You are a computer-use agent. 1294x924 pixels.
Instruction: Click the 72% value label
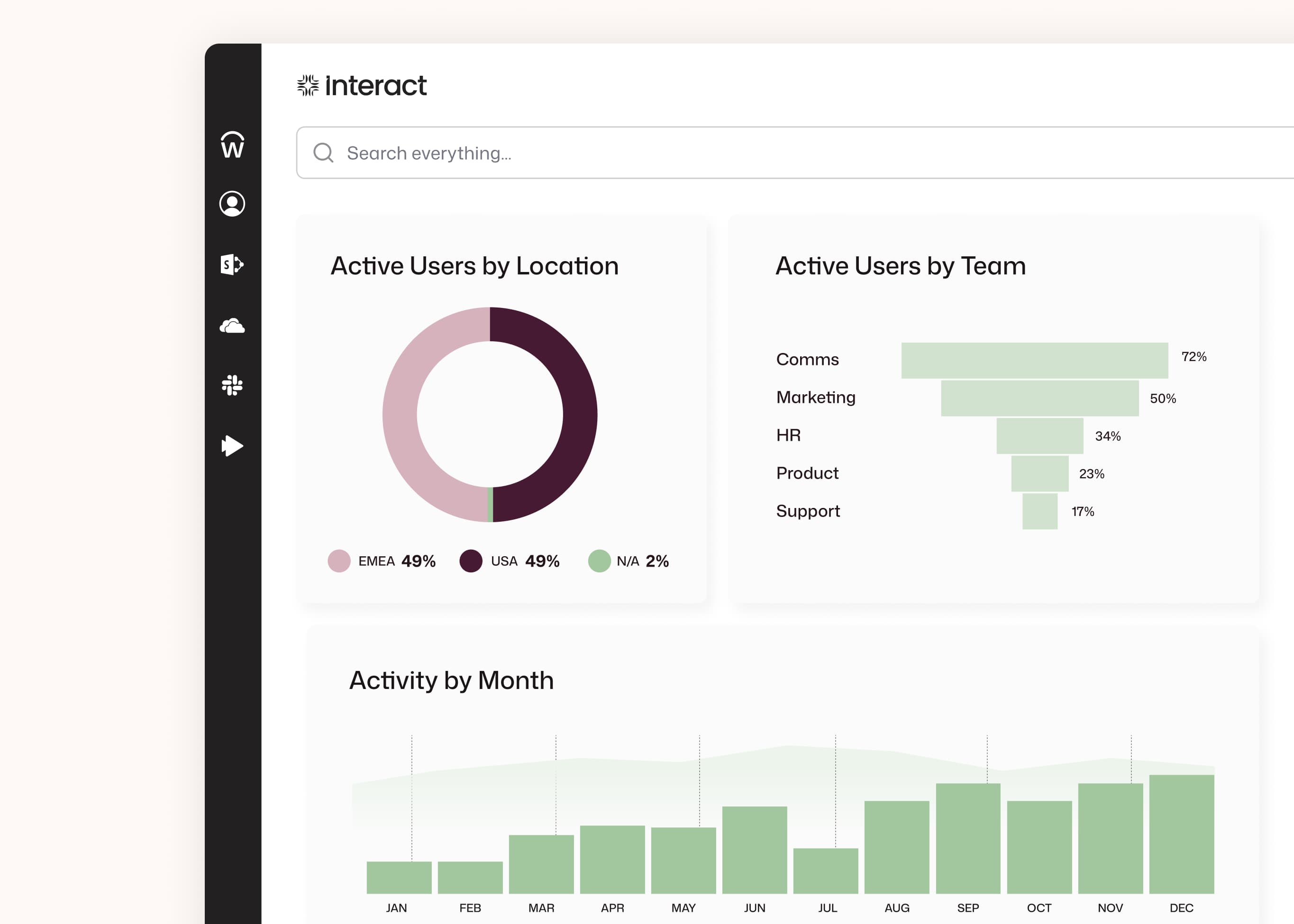(x=1194, y=357)
